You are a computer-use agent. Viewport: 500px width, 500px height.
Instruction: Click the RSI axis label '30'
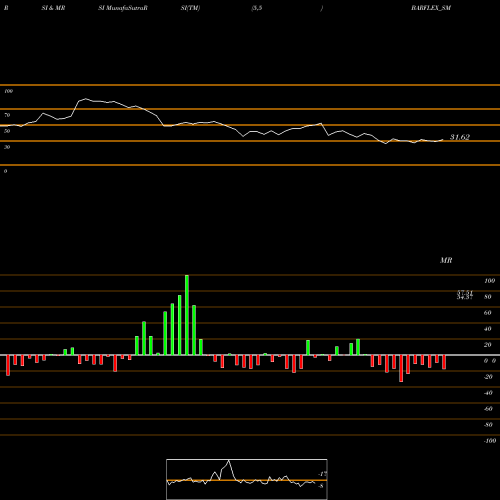(7, 147)
